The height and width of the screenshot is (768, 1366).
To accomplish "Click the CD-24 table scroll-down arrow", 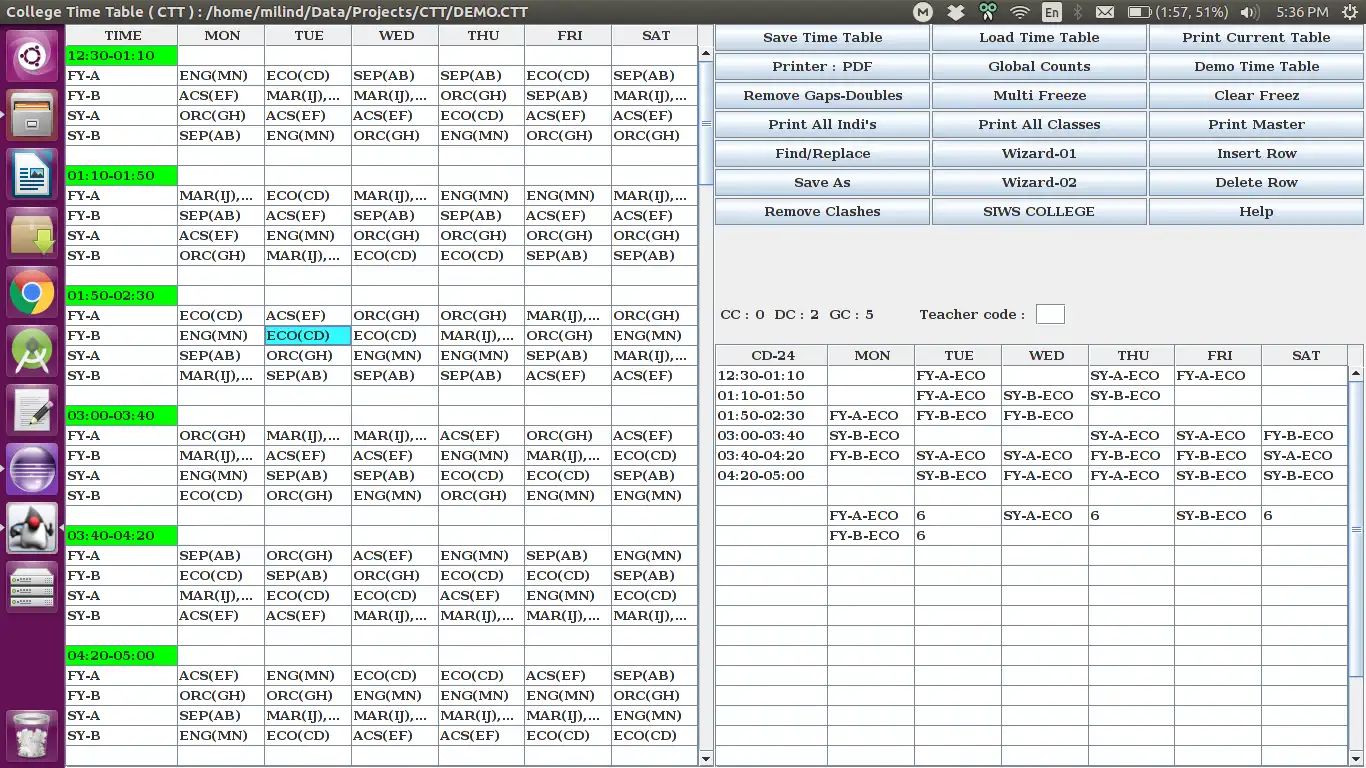I will click(x=1356, y=759).
